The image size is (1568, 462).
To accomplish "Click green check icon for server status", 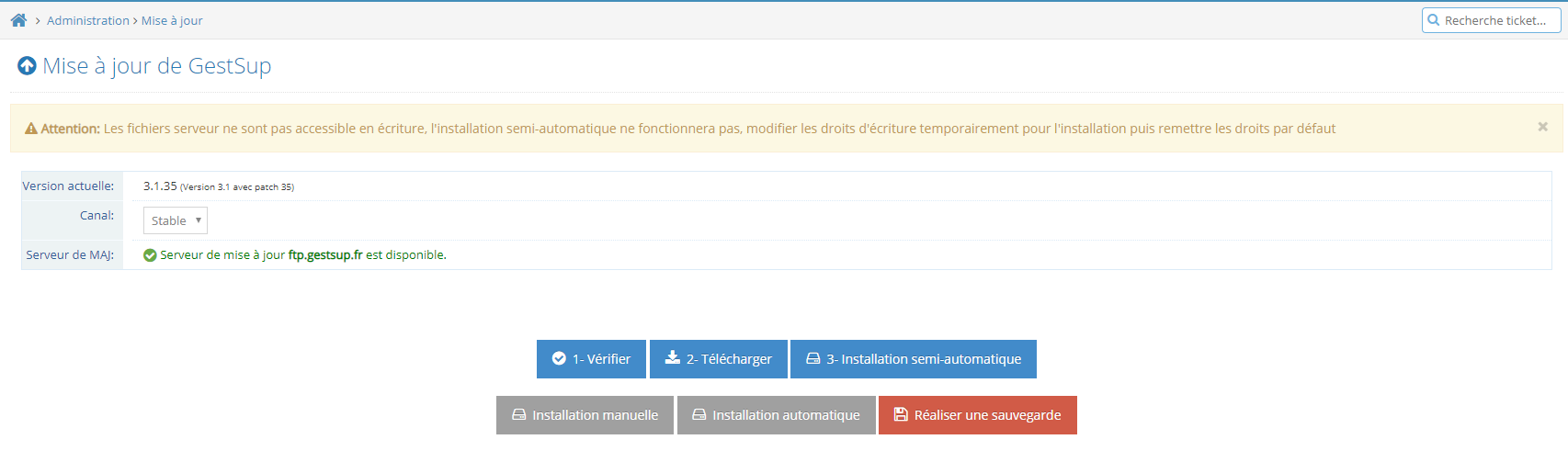I will point(150,255).
